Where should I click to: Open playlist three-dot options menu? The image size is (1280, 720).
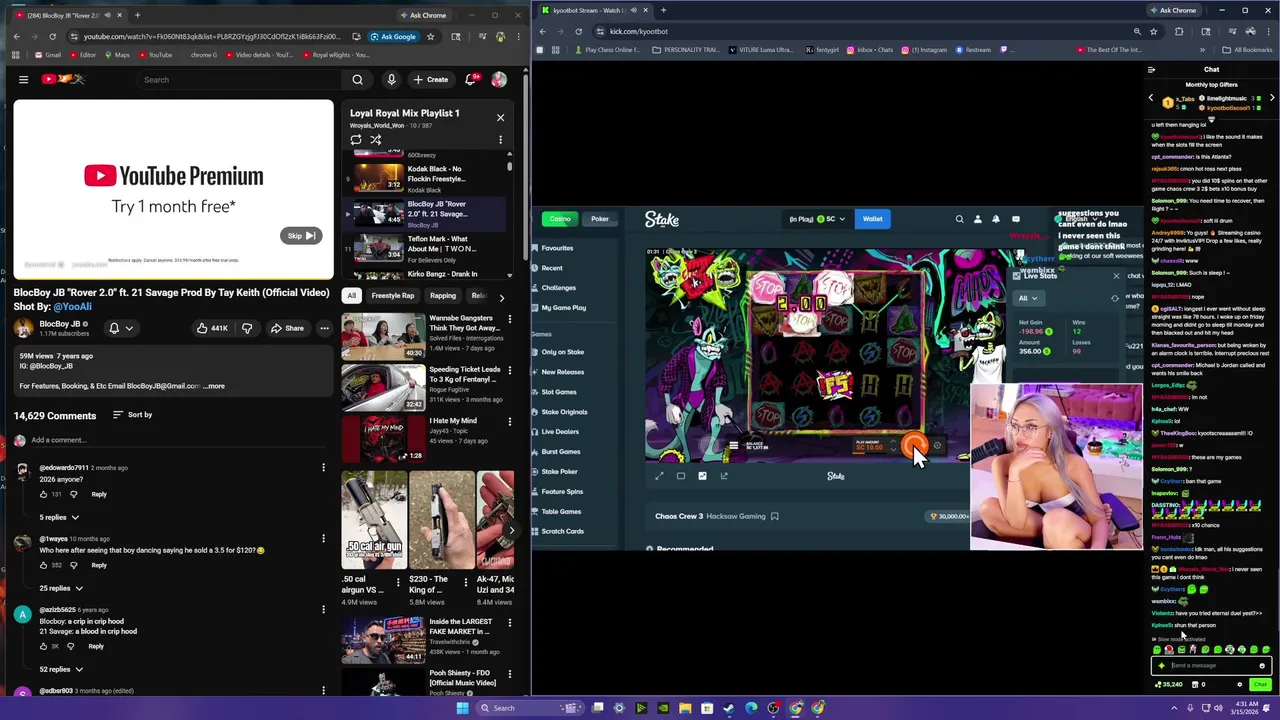pos(500,140)
